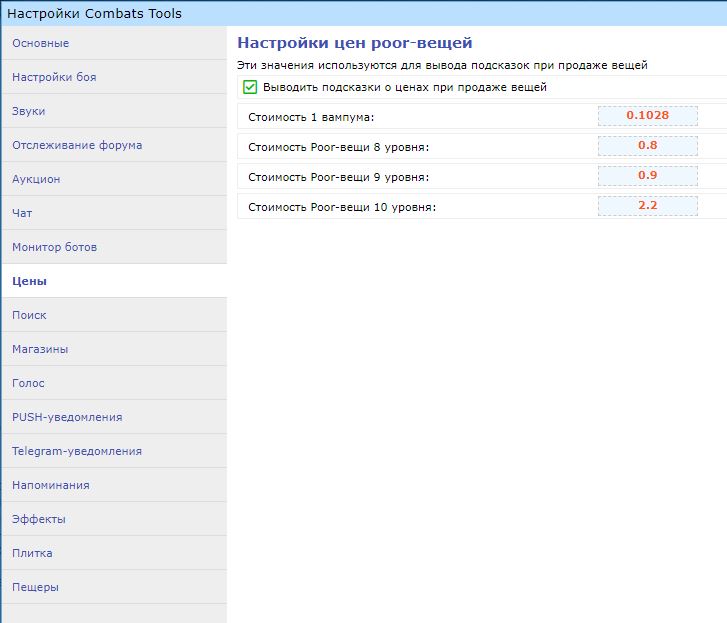Image resolution: width=727 pixels, height=623 pixels.
Task: Switch to Напоминания section
Action: [x=115, y=485]
